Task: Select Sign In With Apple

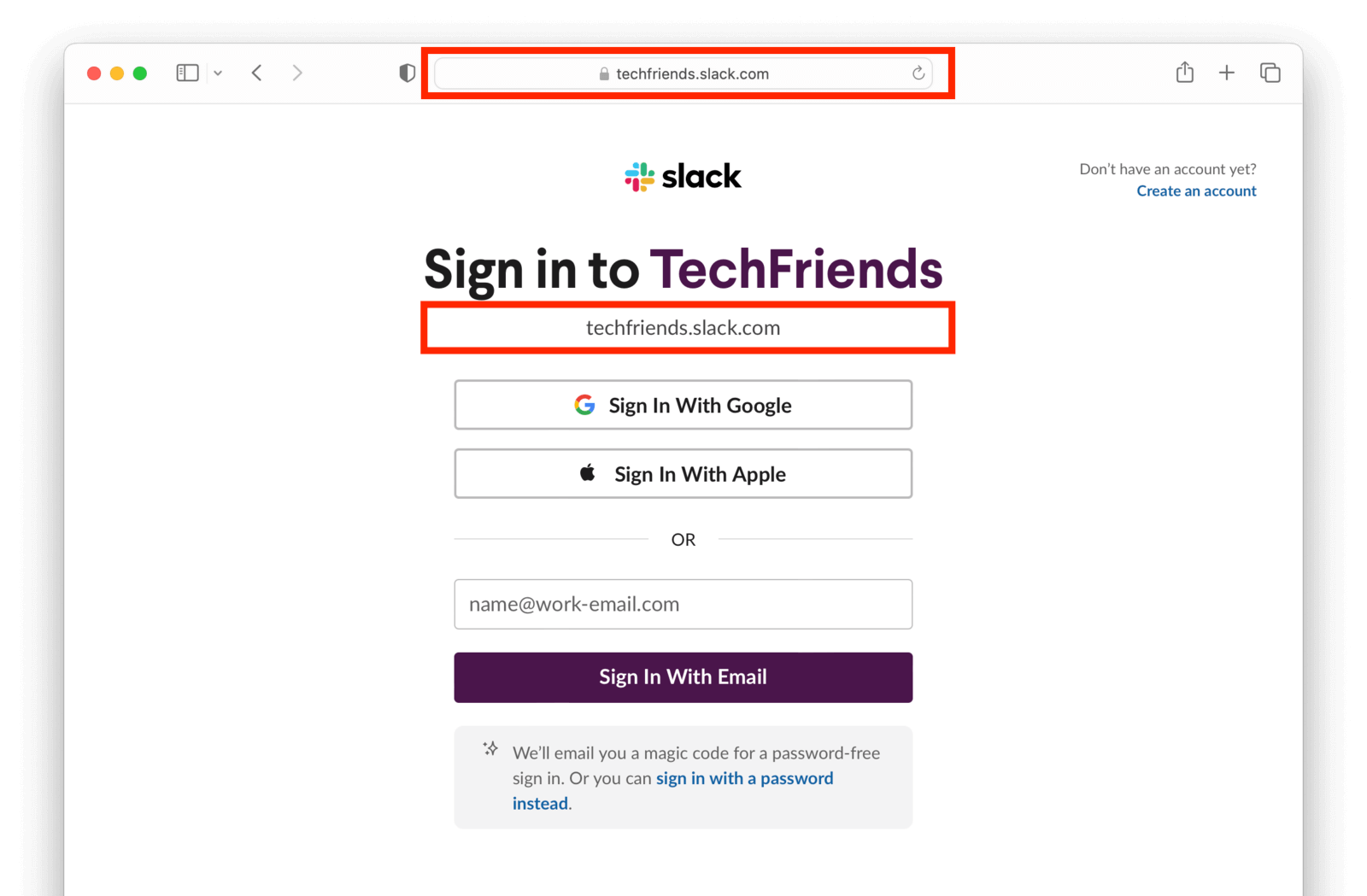Action: pyautogui.click(x=683, y=473)
